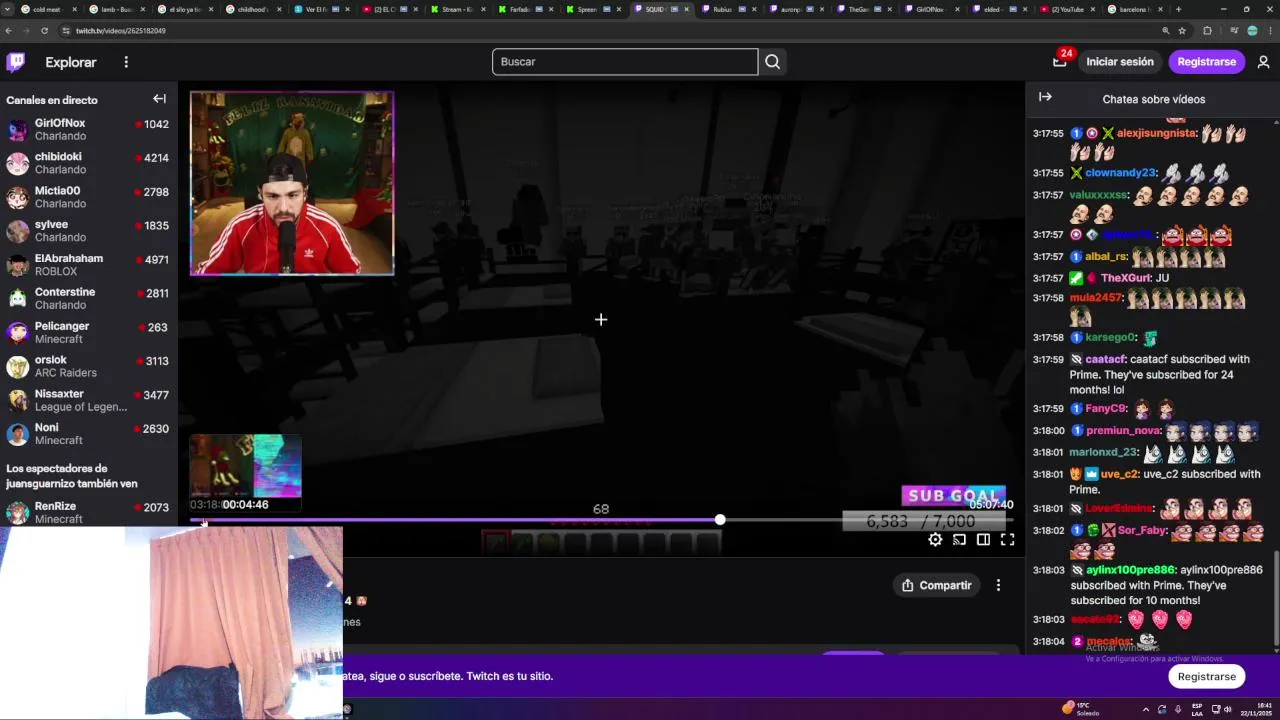The height and width of the screenshot is (720, 1280).
Task: Click Iniciar sesión button
Action: (1120, 62)
